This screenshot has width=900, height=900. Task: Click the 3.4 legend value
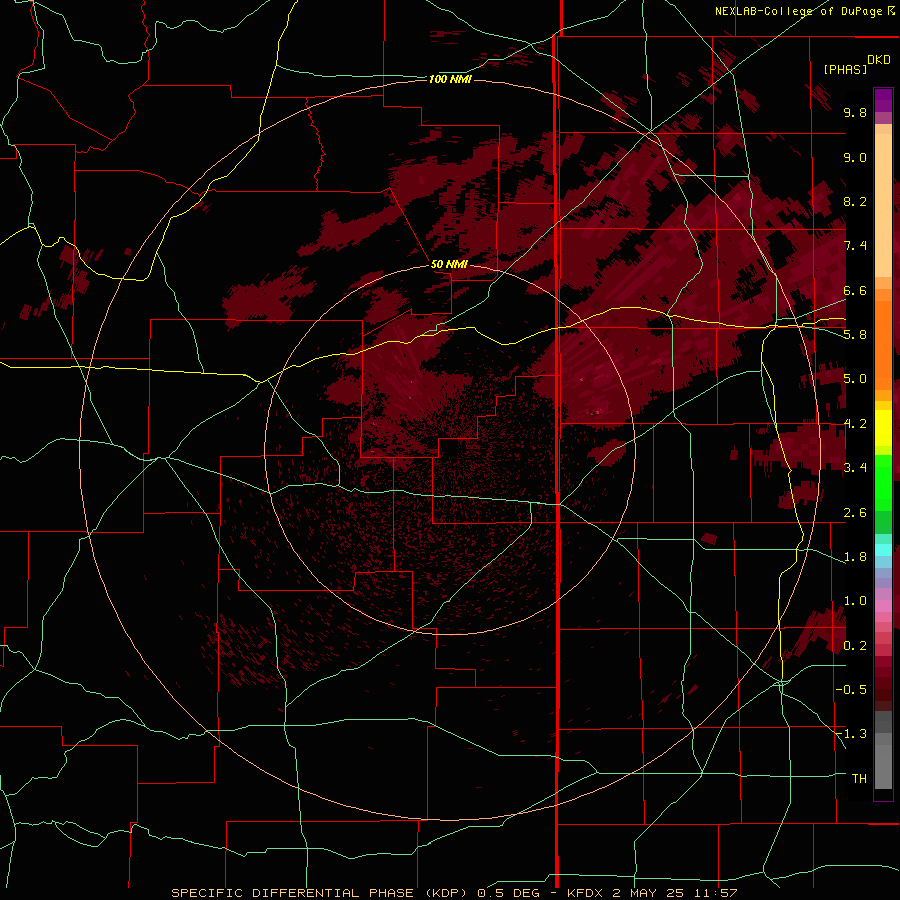click(x=855, y=468)
